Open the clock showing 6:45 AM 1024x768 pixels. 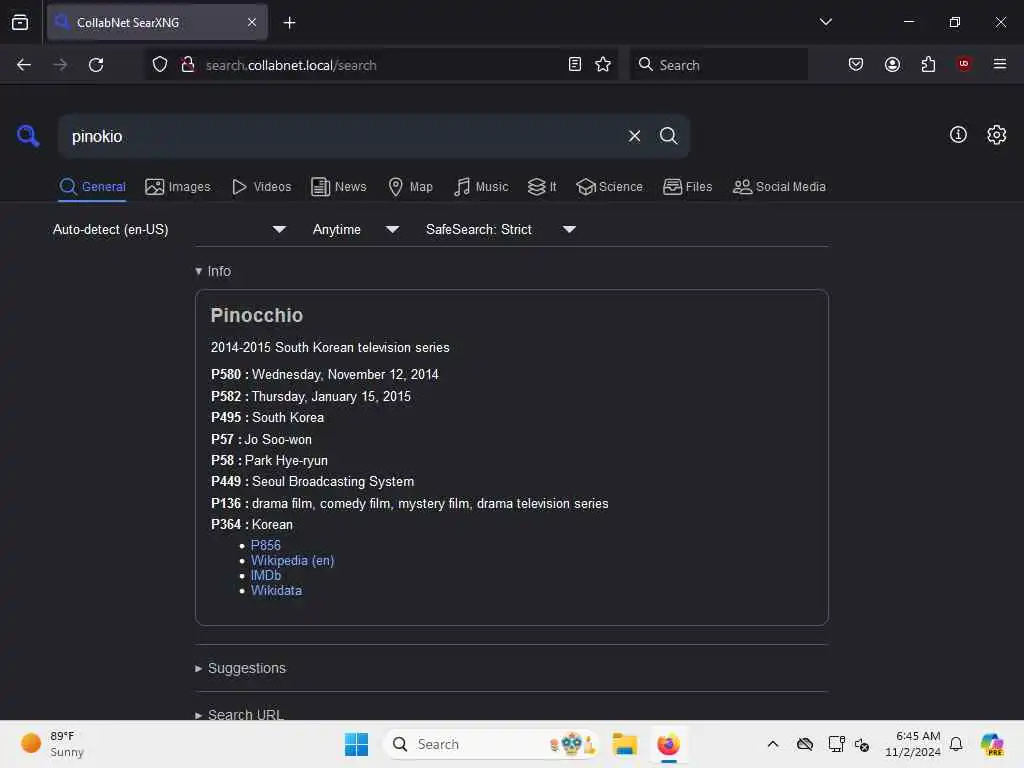pyautogui.click(x=913, y=744)
